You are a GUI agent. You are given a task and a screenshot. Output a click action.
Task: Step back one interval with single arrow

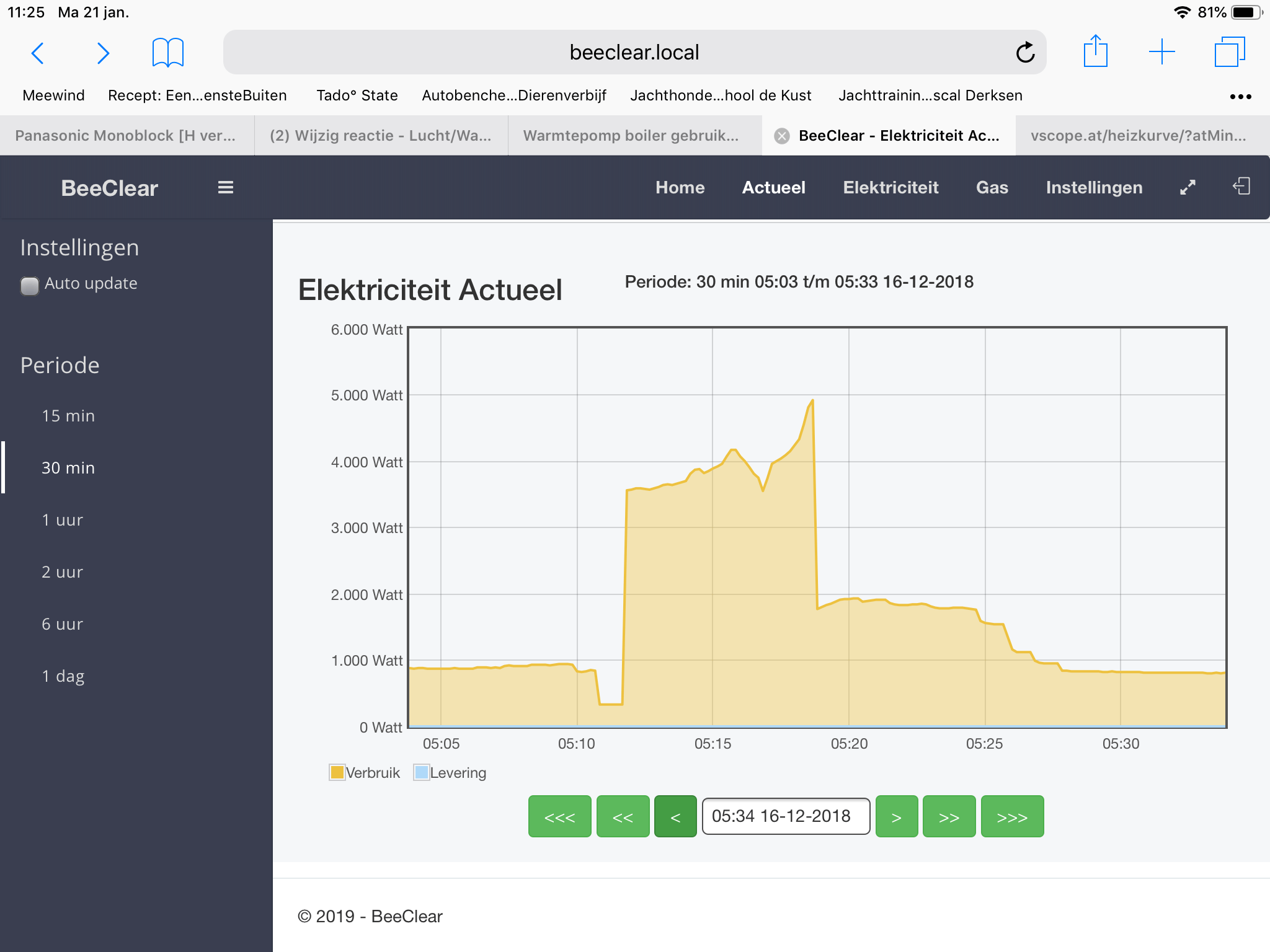675,817
